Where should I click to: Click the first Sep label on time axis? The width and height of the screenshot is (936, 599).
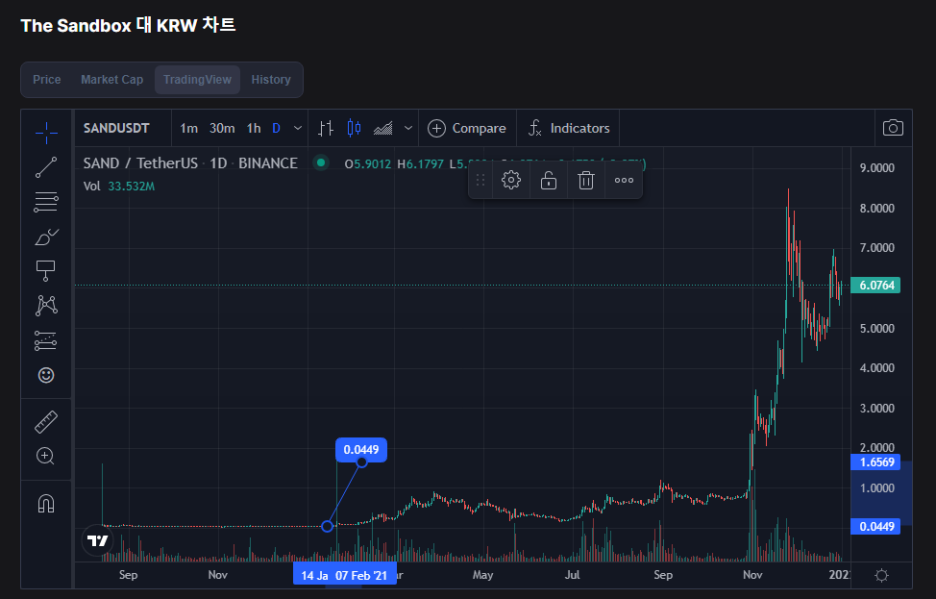coord(128,575)
